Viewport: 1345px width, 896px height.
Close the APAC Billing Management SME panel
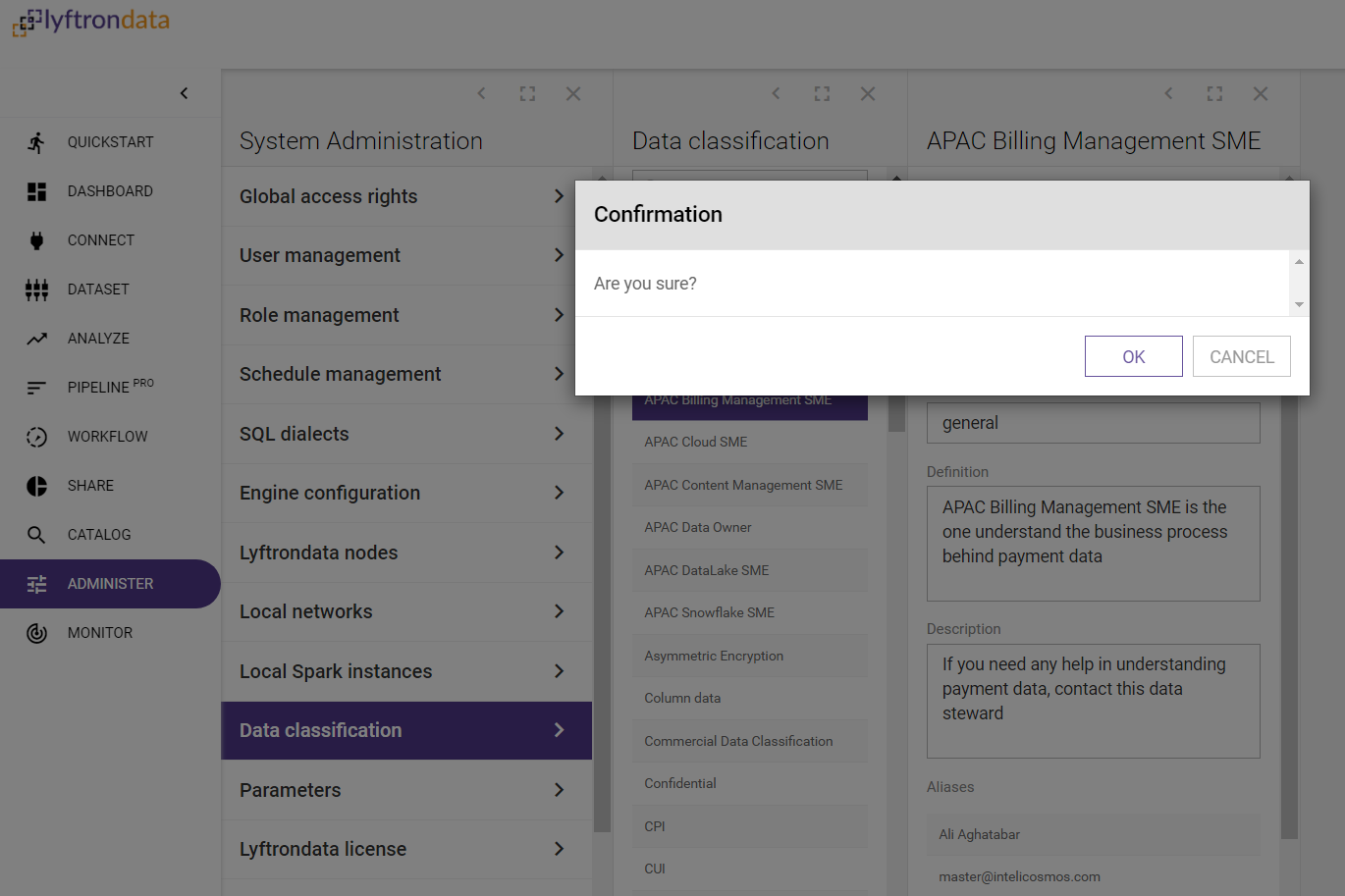click(x=1261, y=93)
